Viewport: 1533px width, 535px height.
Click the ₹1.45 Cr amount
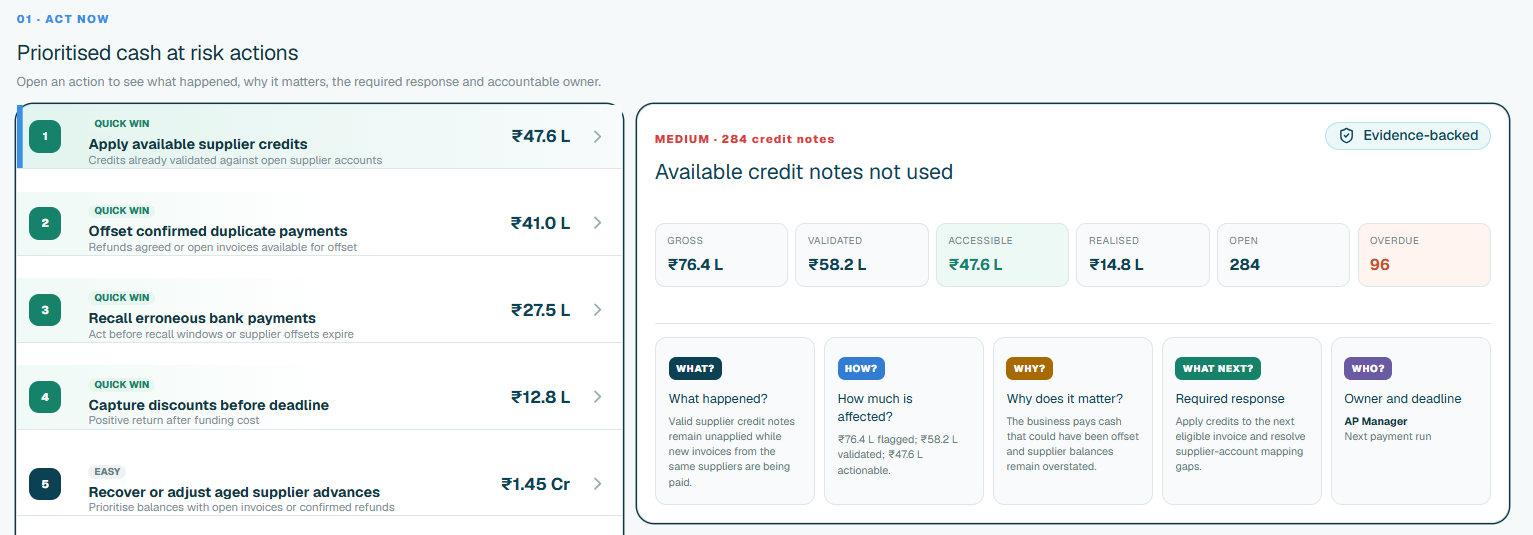pos(536,484)
